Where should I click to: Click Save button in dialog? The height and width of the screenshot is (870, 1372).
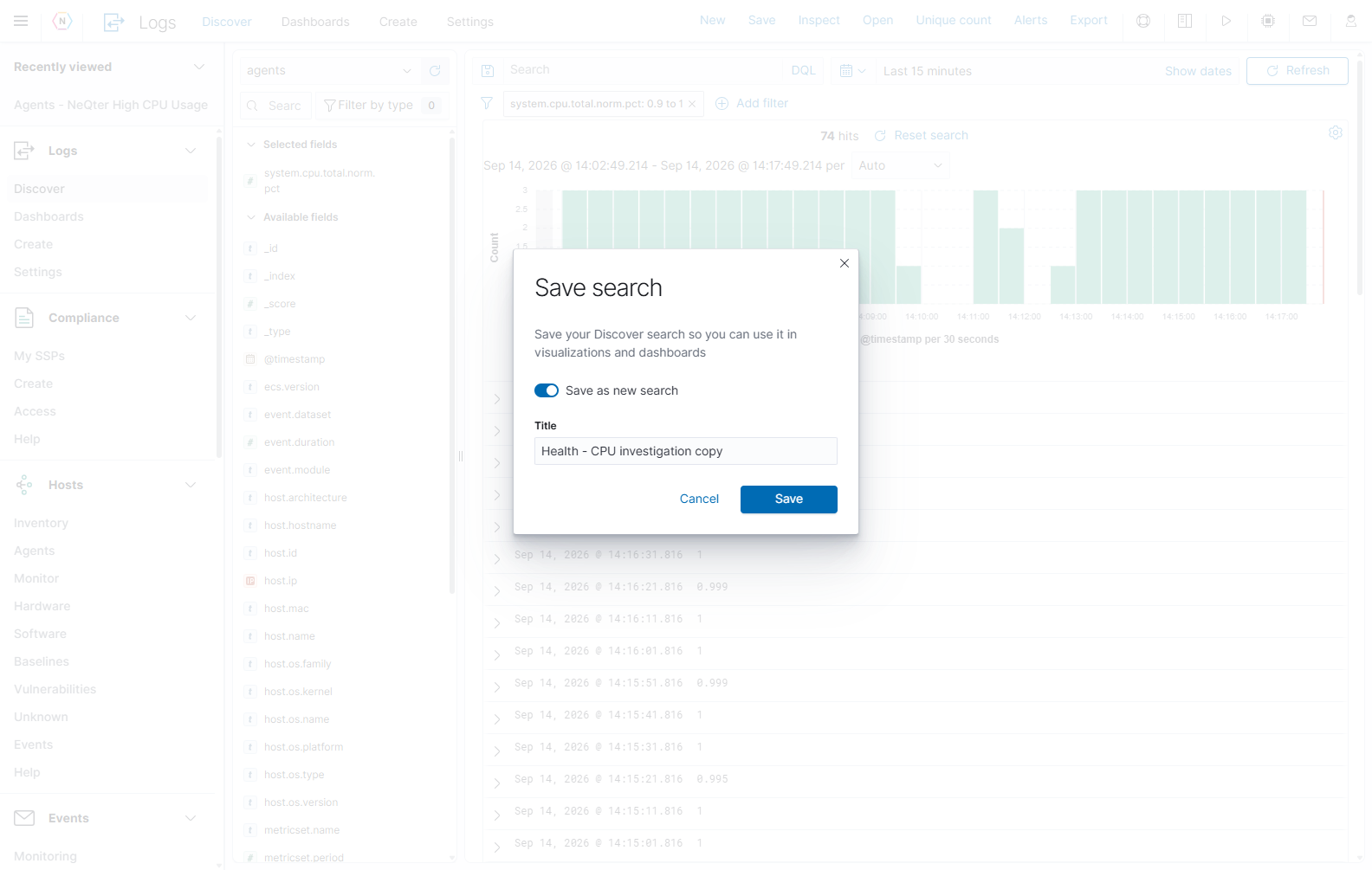click(x=789, y=499)
